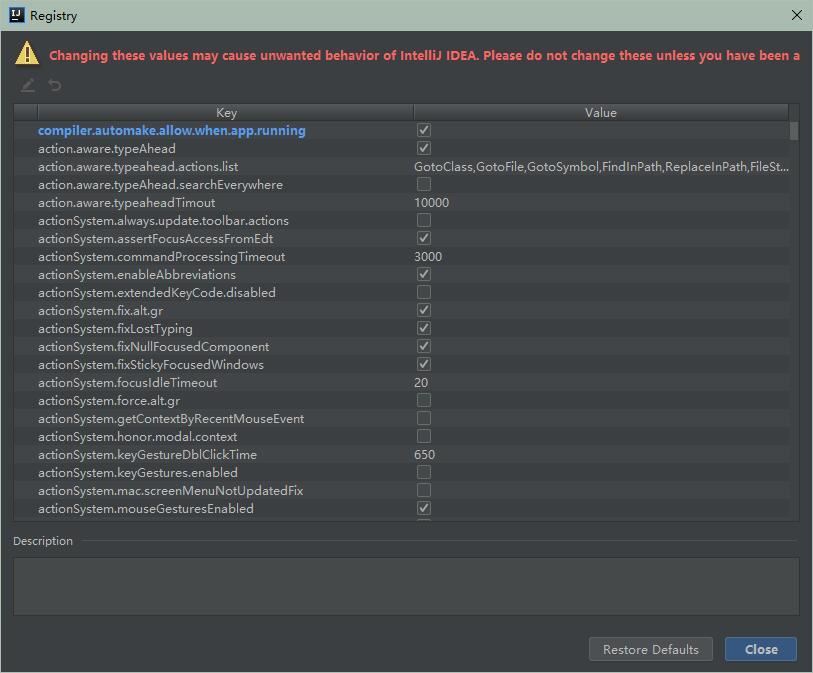The width and height of the screenshot is (813, 673).
Task: Click the 10000 timeout value cell
Action: pyautogui.click(x=430, y=201)
